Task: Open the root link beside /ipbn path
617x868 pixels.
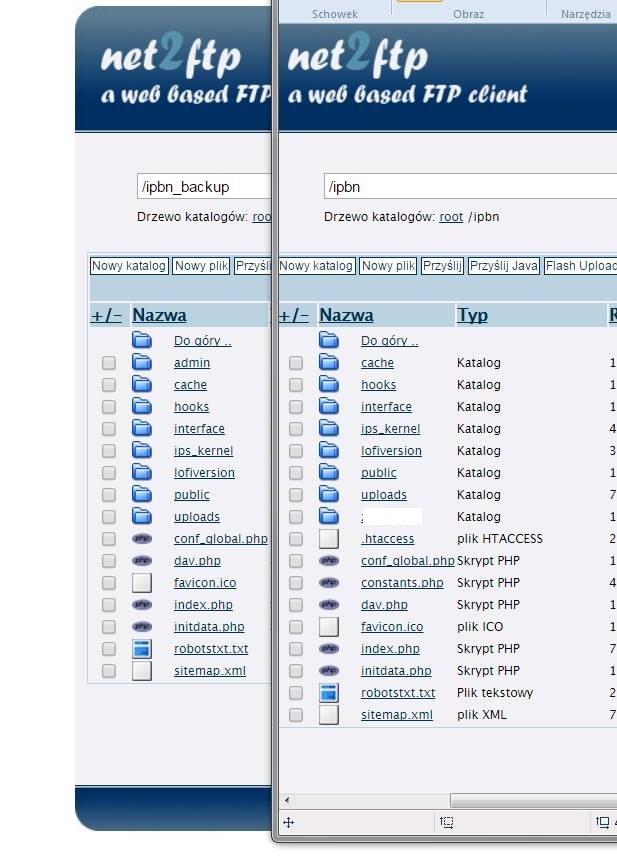Action: coord(451,217)
